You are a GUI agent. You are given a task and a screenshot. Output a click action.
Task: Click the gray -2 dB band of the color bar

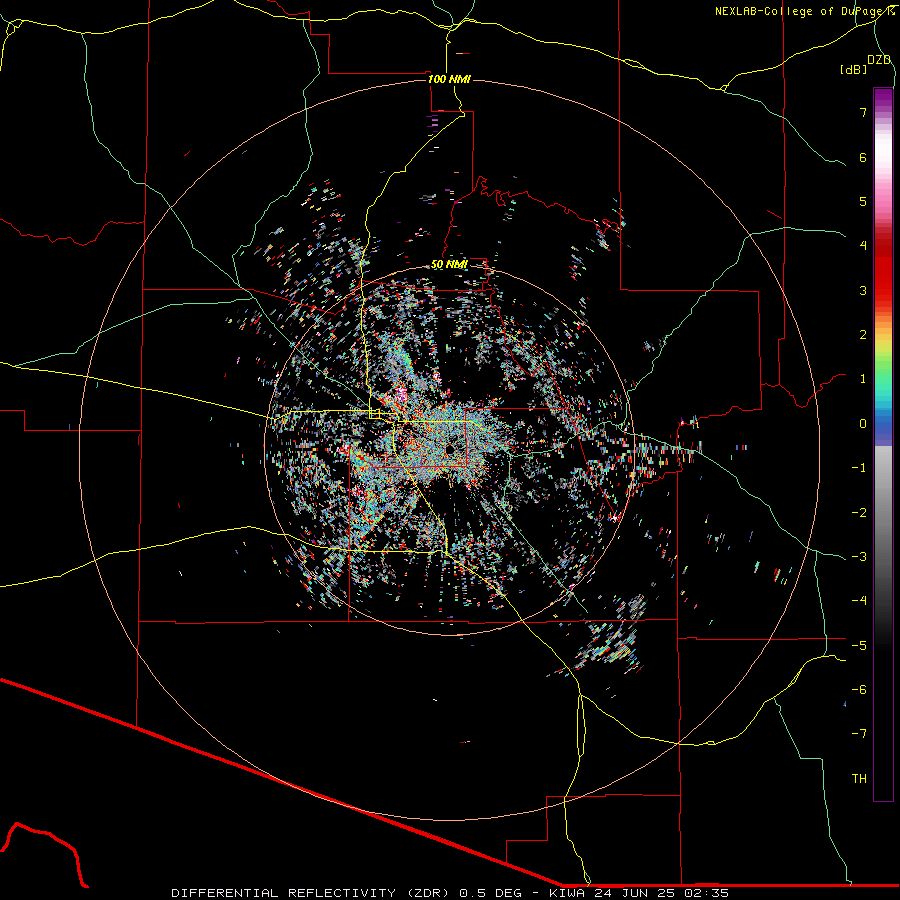[883, 513]
